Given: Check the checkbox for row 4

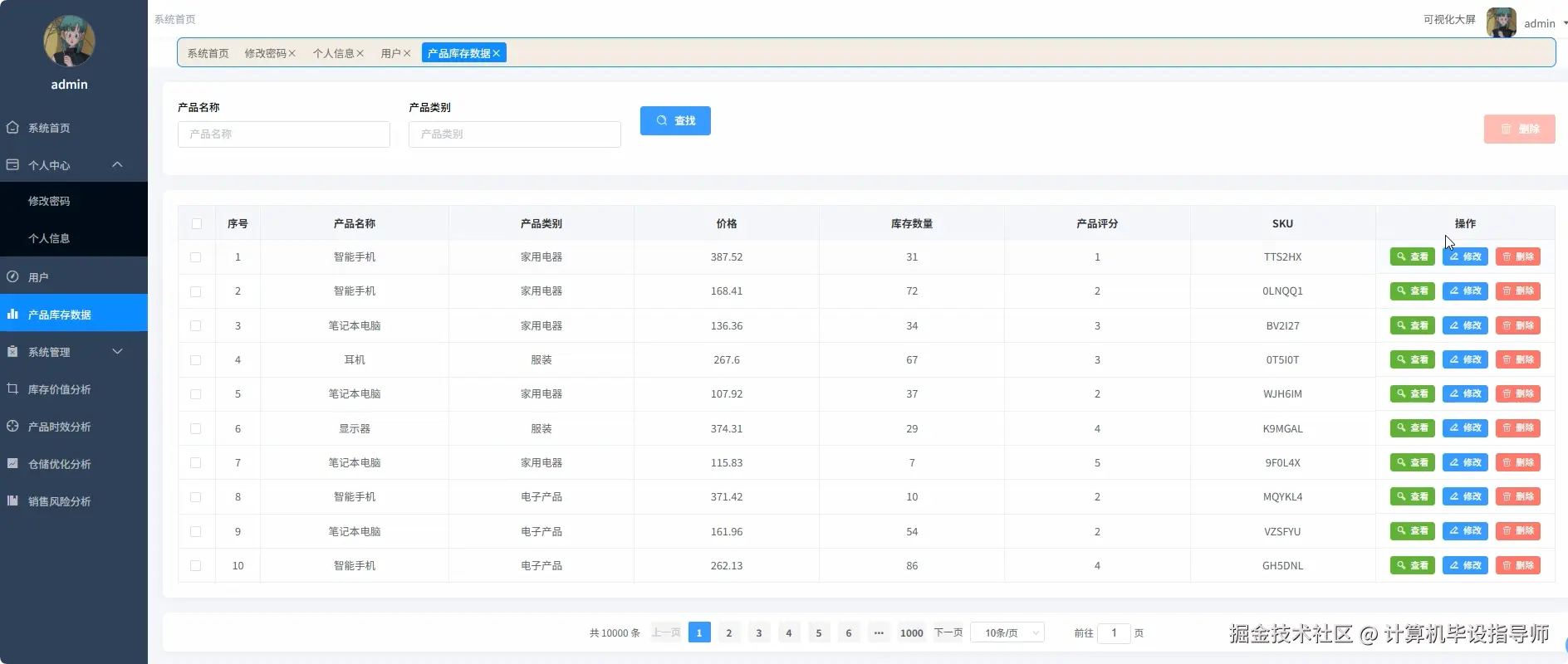Looking at the screenshot, I should click(x=196, y=360).
